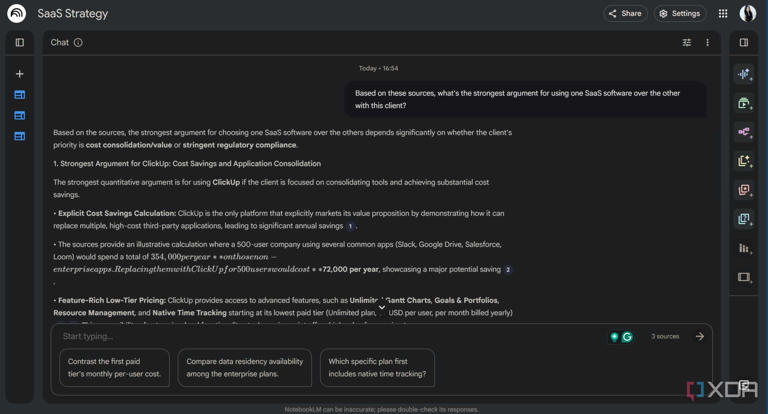Click the SaaS Strategy notebook title
Image resolution: width=768 pixels, height=414 pixels.
point(72,14)
